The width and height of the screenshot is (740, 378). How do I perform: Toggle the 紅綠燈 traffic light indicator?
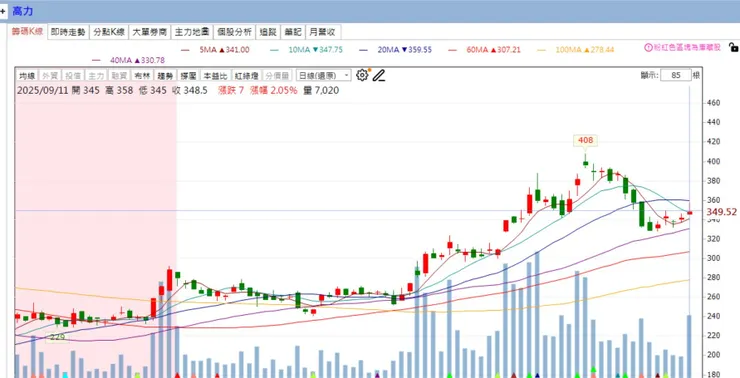(x=245, y=76)
